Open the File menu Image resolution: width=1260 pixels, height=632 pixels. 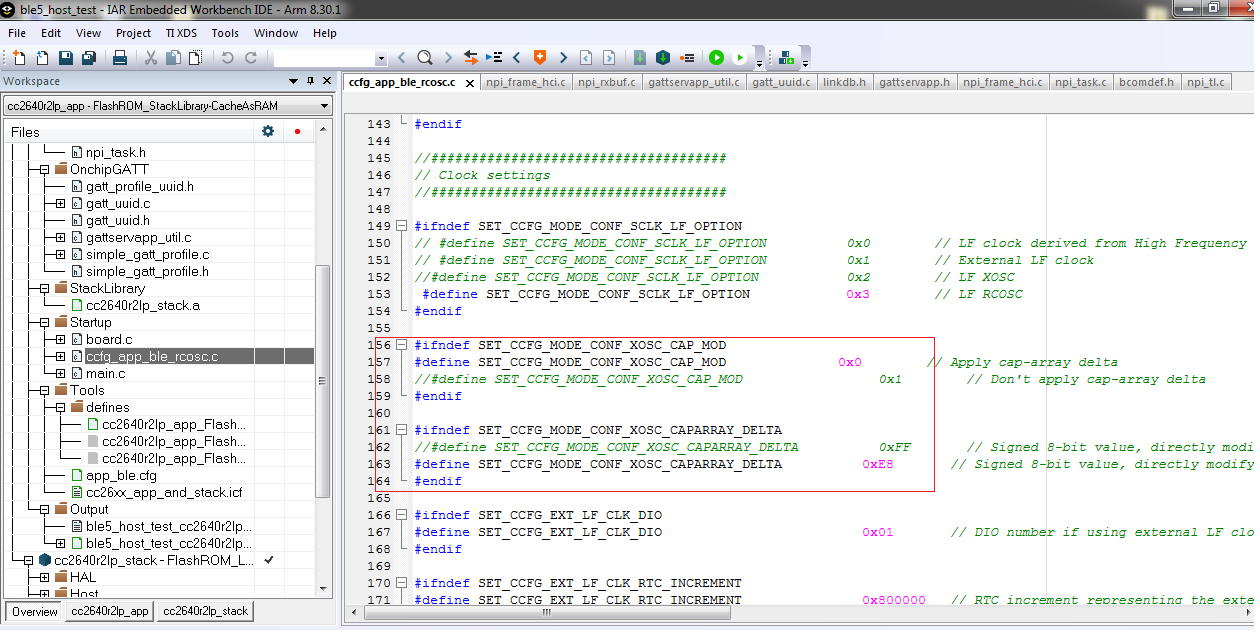pyautogui.click(x=17, y=33)
